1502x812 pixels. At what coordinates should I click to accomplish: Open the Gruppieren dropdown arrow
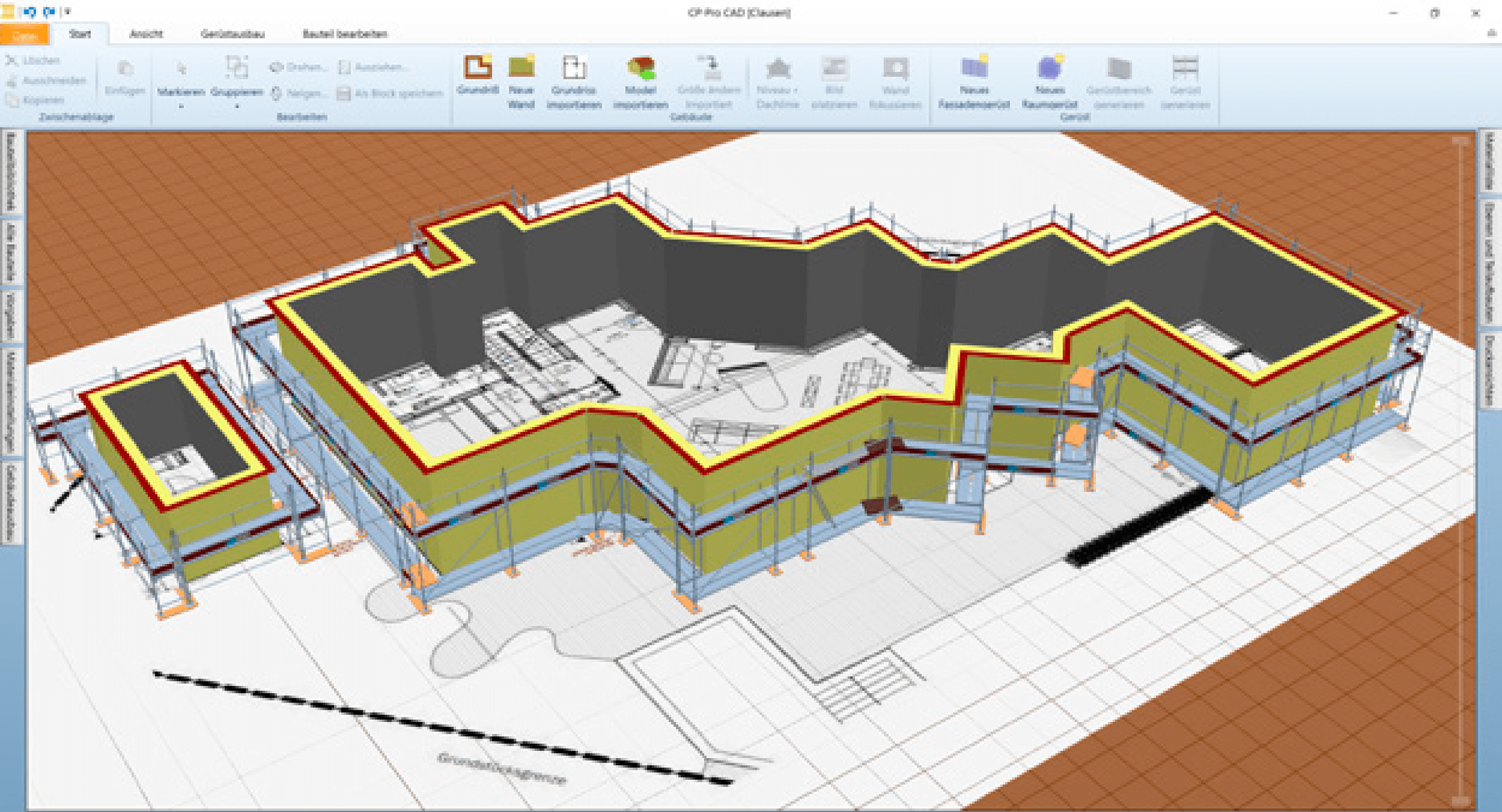click(x=236, y=105)
